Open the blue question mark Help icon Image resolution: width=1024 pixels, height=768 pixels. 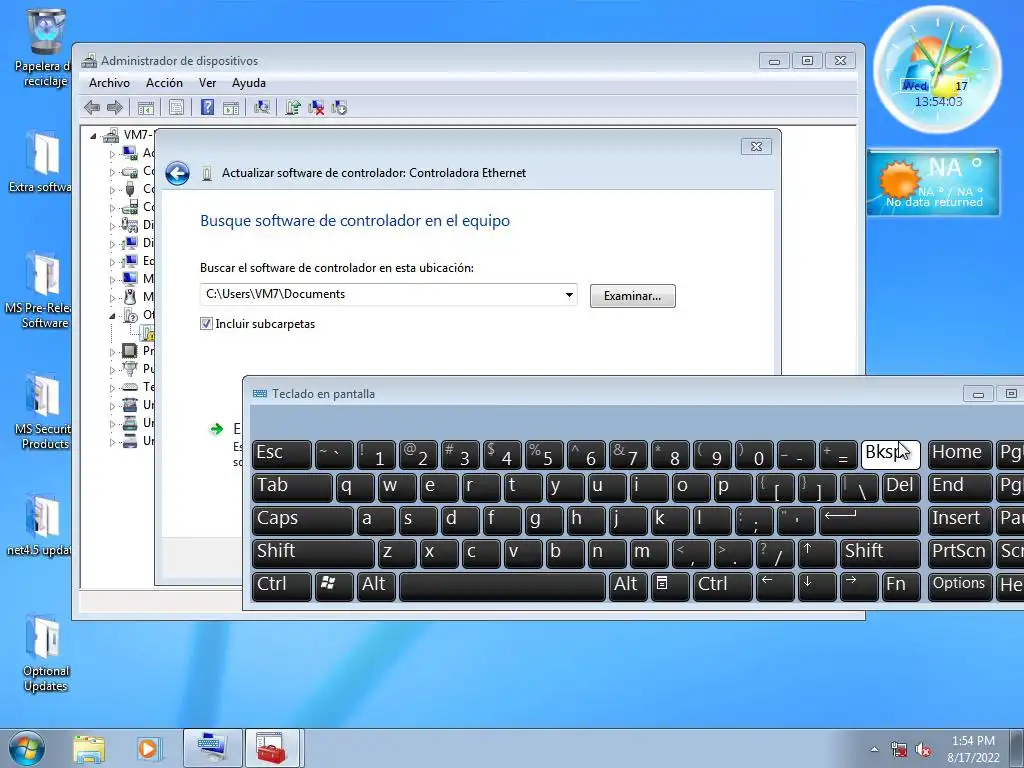207,108
